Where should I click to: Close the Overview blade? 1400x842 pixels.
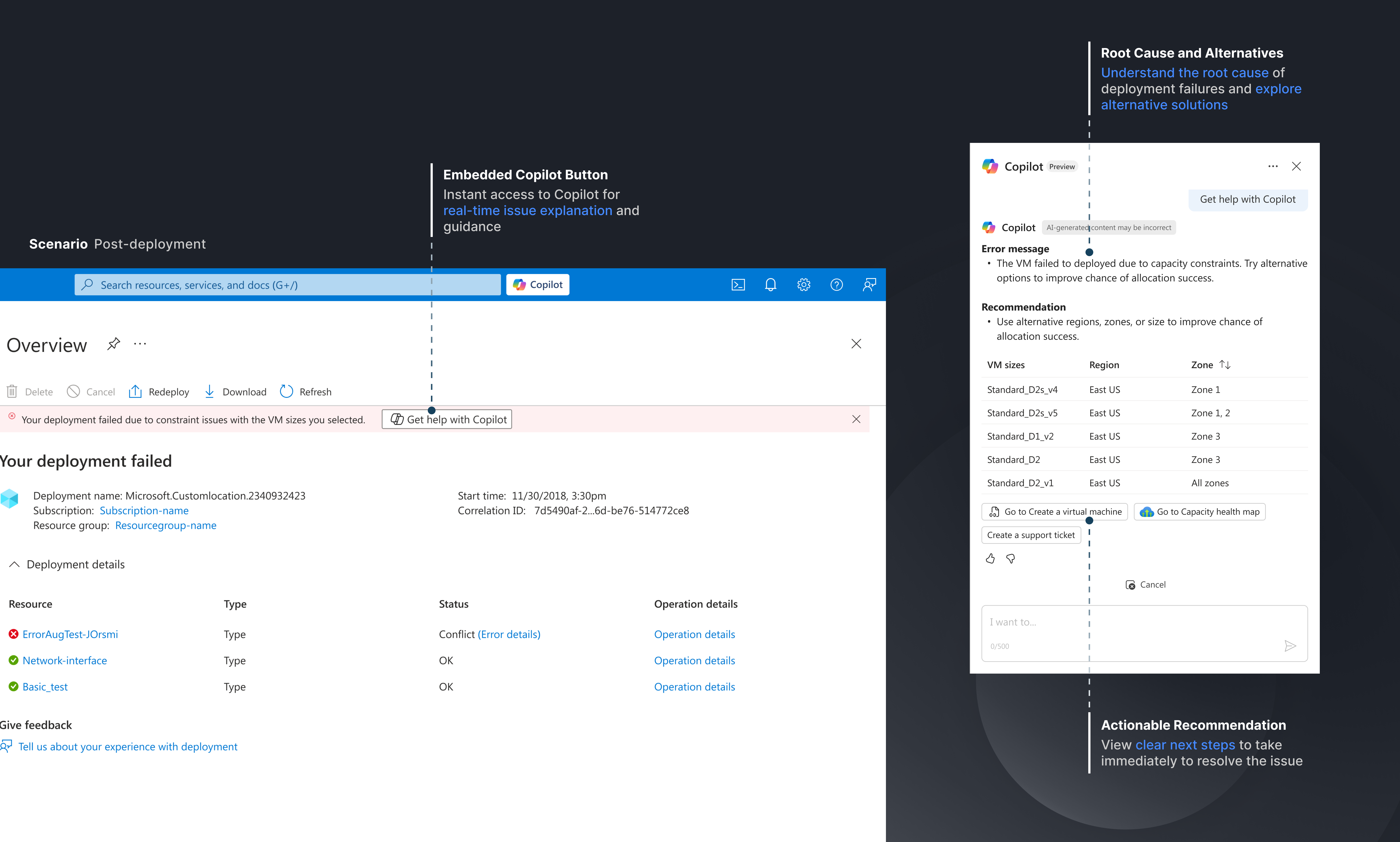click(856, 344)
